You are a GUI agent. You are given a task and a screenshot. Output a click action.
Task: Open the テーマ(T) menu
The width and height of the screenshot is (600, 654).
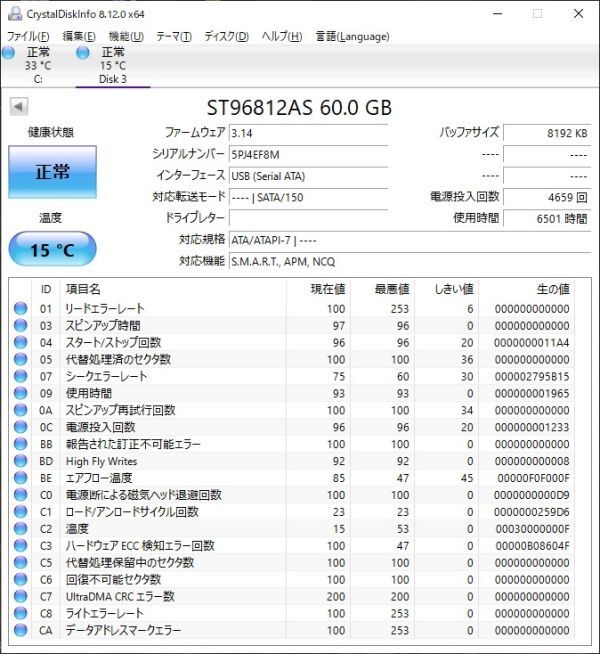(174, 36)
